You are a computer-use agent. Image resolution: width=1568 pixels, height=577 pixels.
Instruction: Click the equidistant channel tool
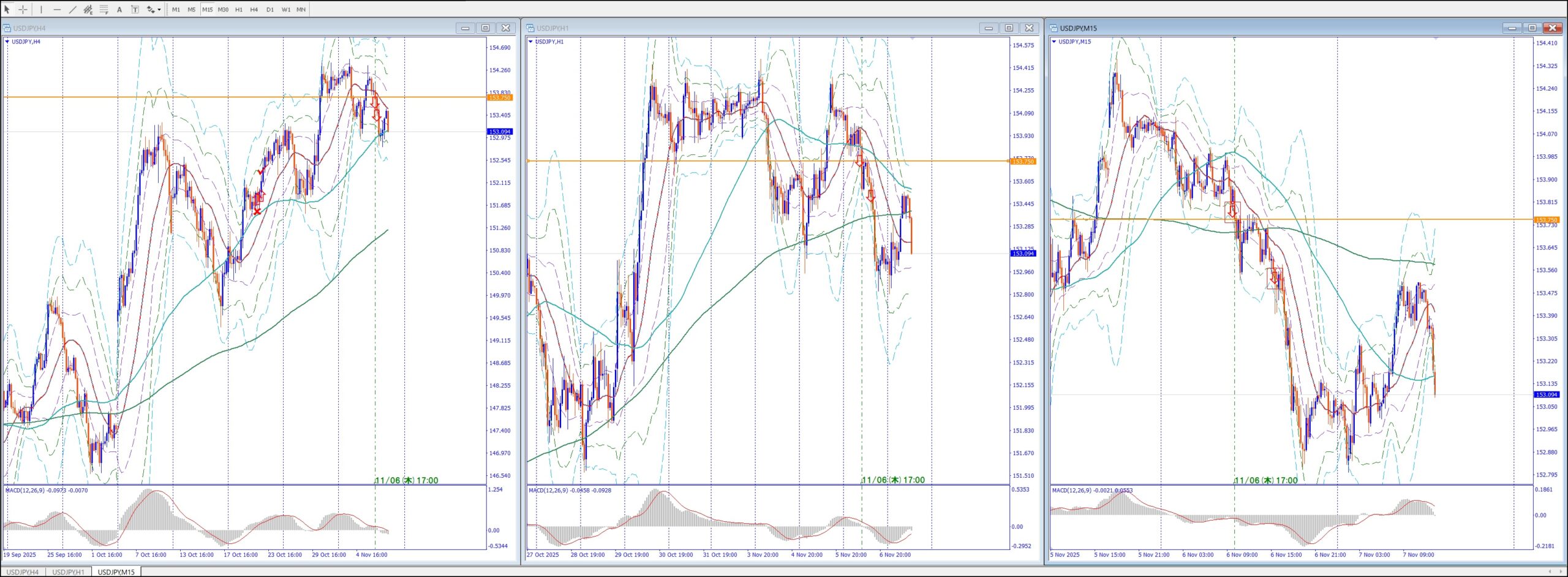tap(88, 9)
